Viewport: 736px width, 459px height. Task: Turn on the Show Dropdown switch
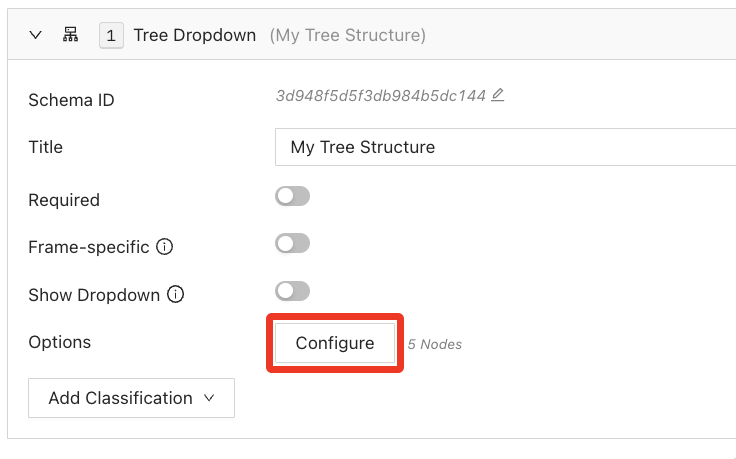293,291
